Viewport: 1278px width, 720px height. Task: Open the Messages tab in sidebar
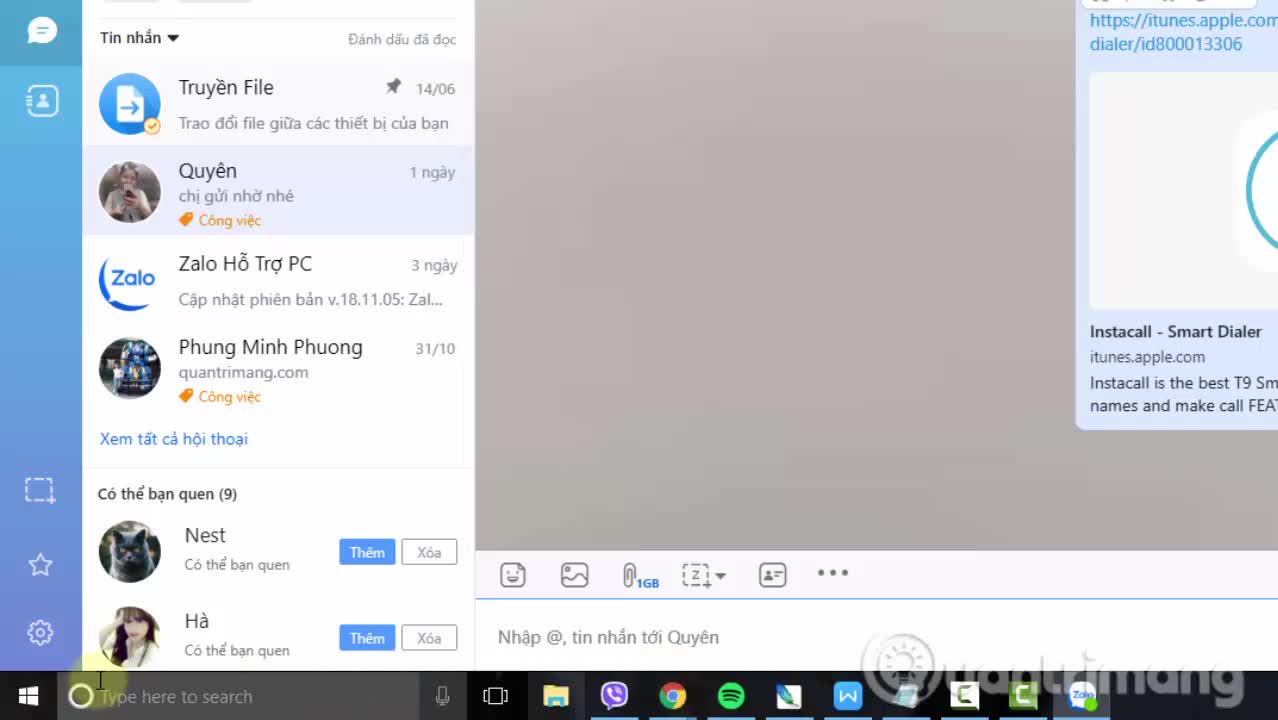[x=41, y=31]
